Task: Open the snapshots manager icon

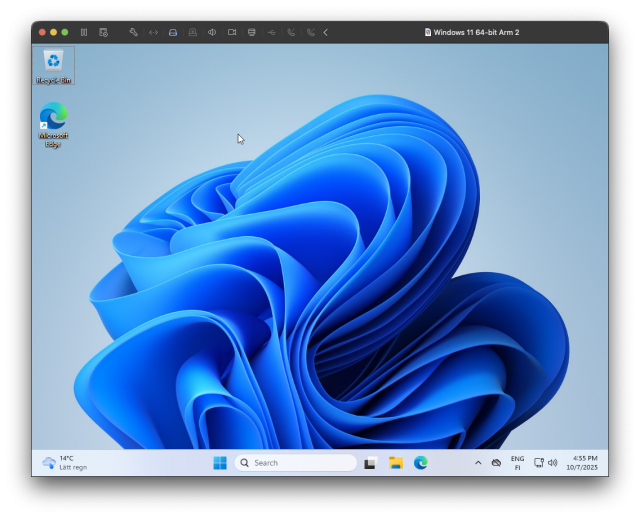Action: point(103,32)
